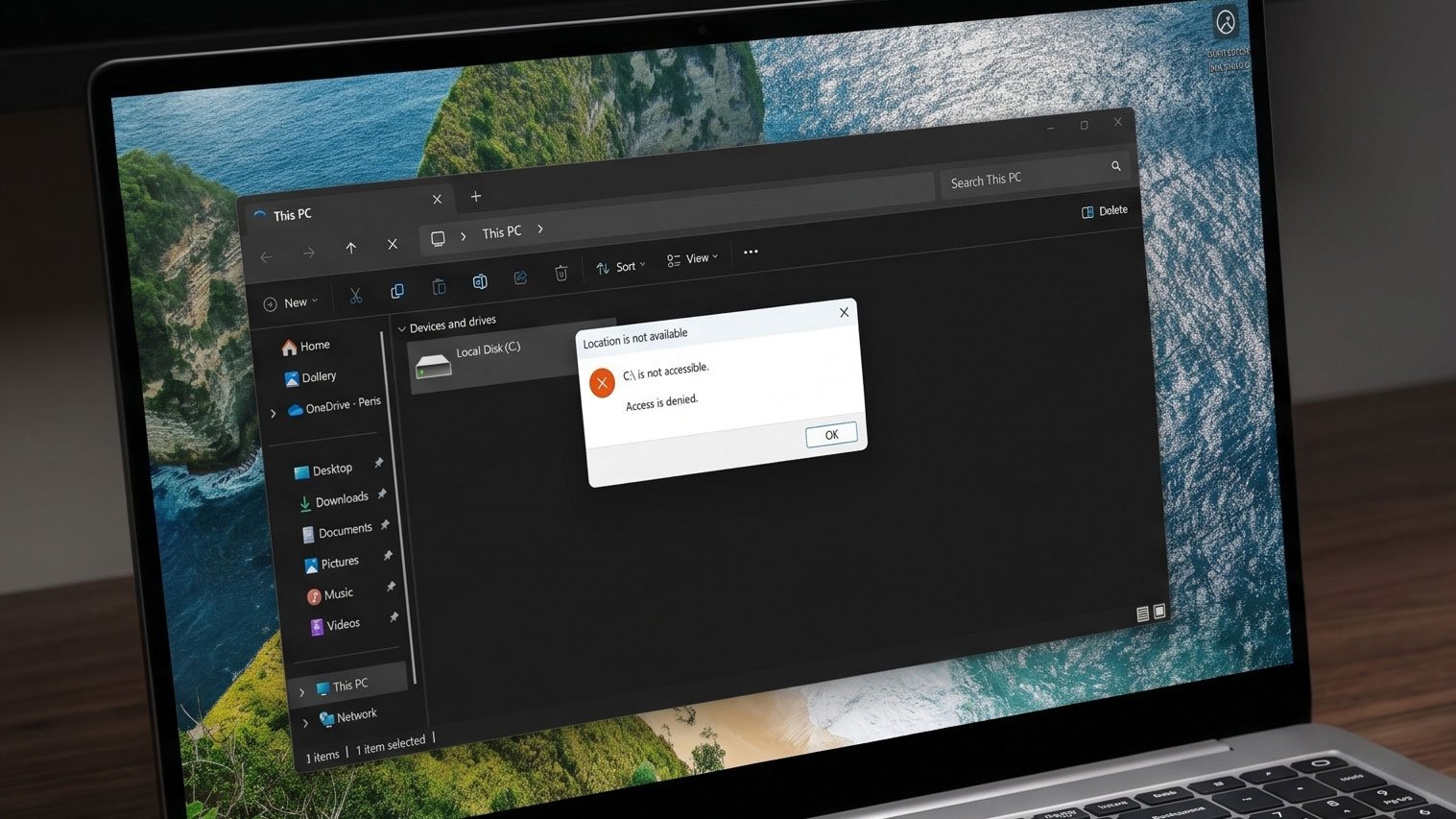Close the This PC tab
Image resolution: width=1456 pixels, height=819 pixels.
pyautogui.click(x=437, y=199)
